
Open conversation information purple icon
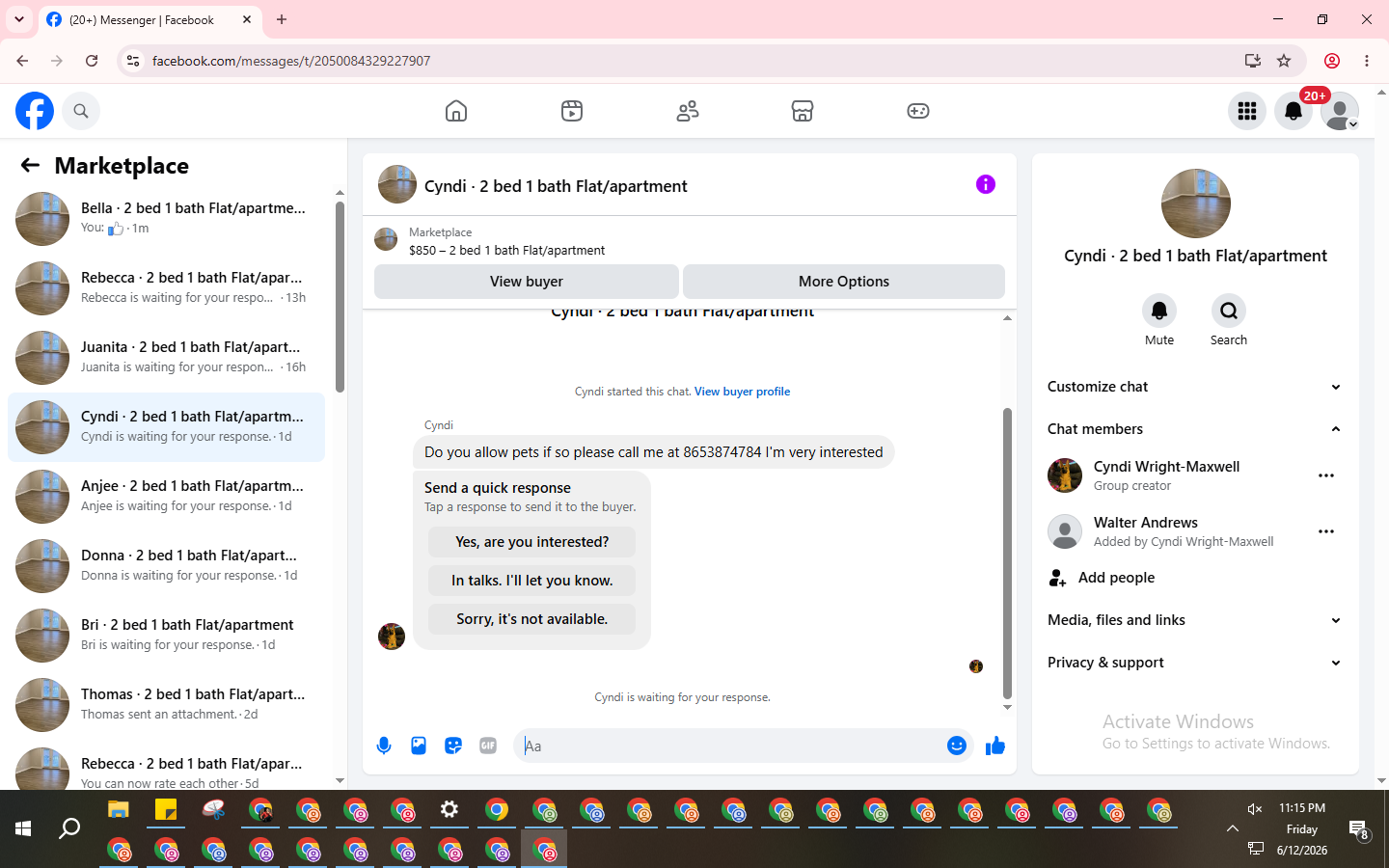985,184
